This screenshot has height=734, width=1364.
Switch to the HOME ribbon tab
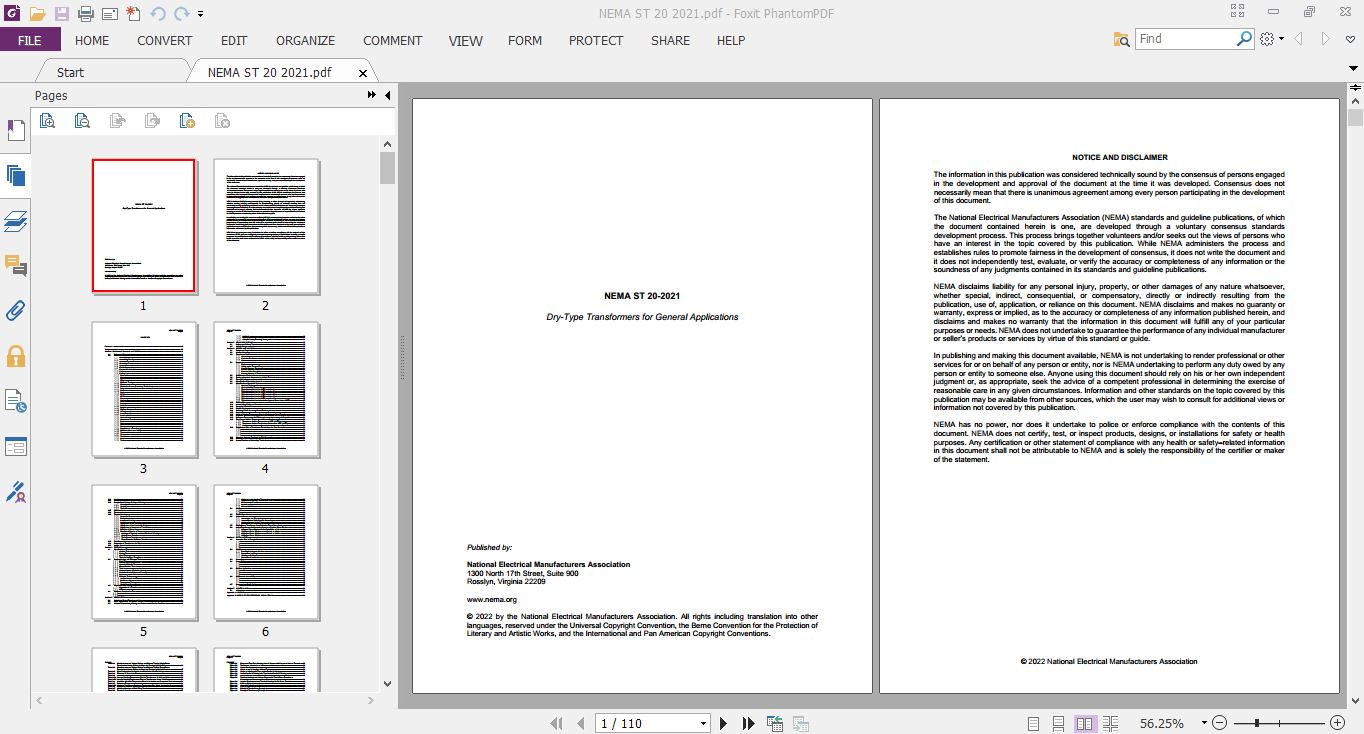[92, 40]
